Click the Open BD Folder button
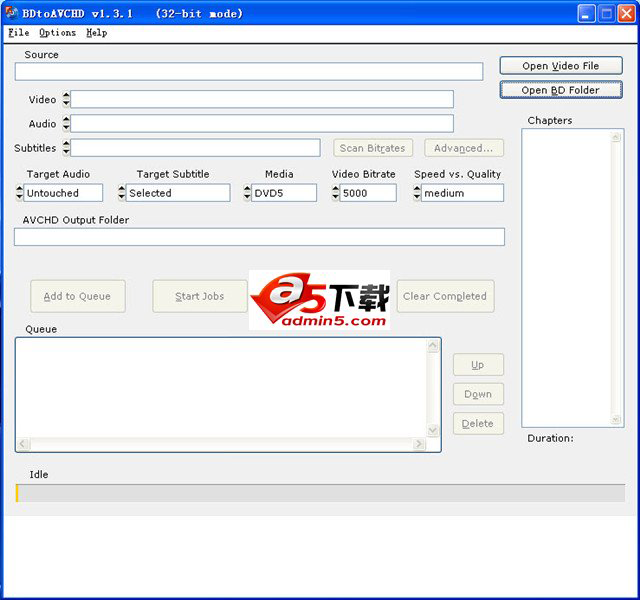Screen dimensions: 640x600 [561, 90]
